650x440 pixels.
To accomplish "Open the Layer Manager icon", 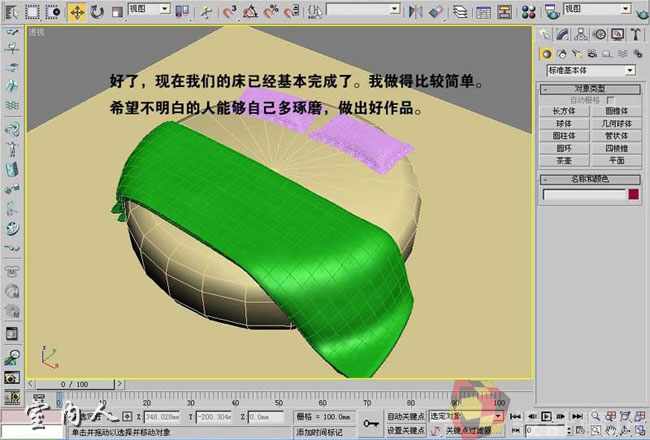I will click(460, 12).
